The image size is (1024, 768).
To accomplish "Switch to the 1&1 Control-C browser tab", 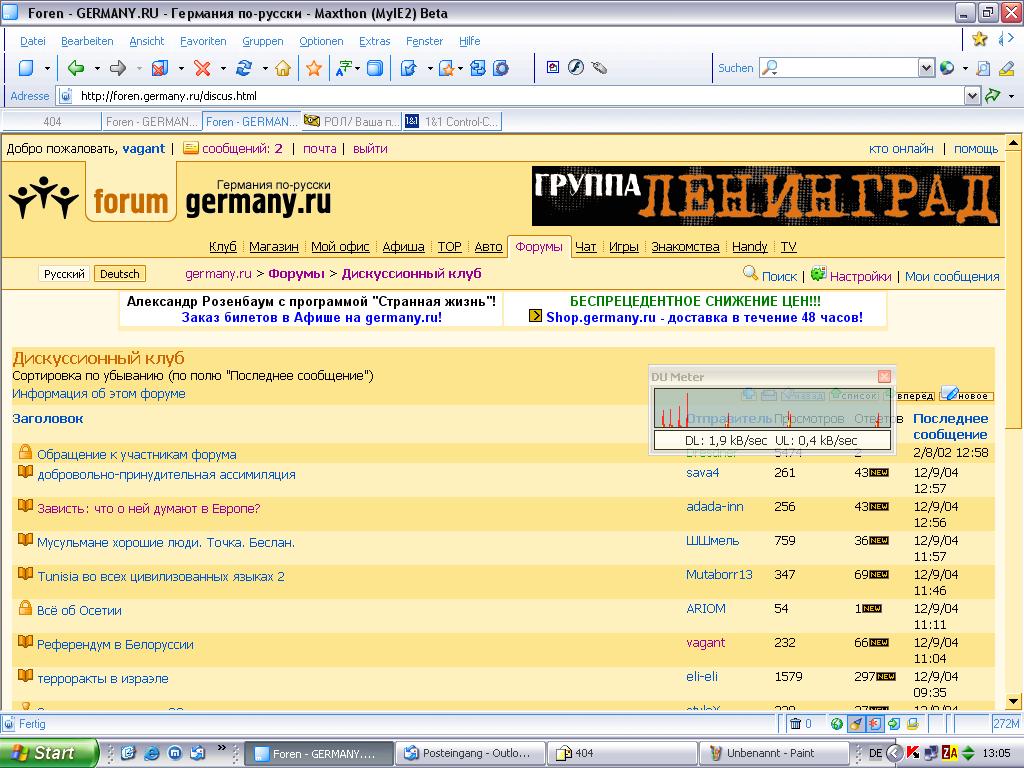I will click(452, 121).
